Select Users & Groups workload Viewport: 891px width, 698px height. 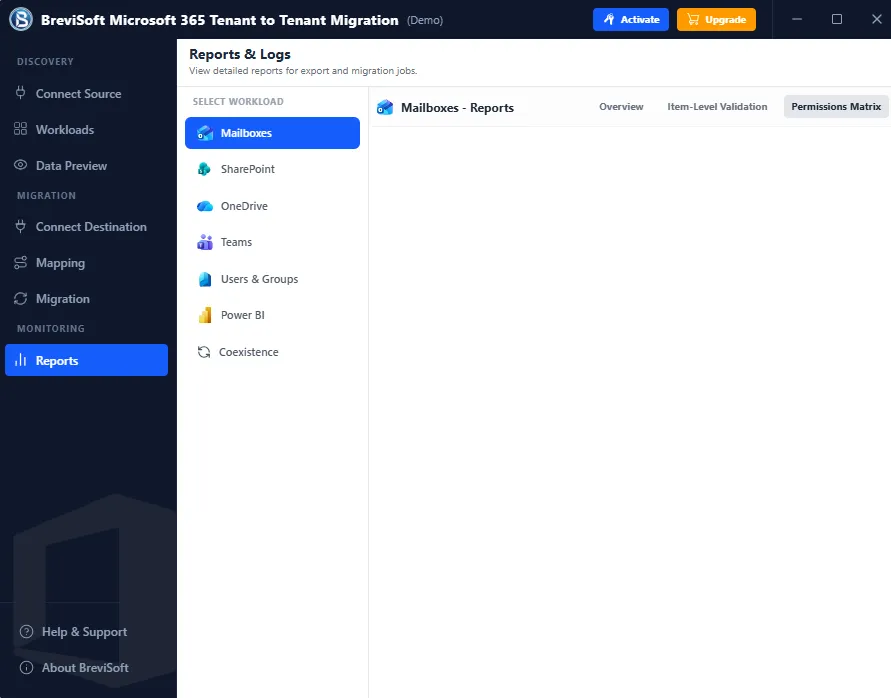click(x=272, y=279)
